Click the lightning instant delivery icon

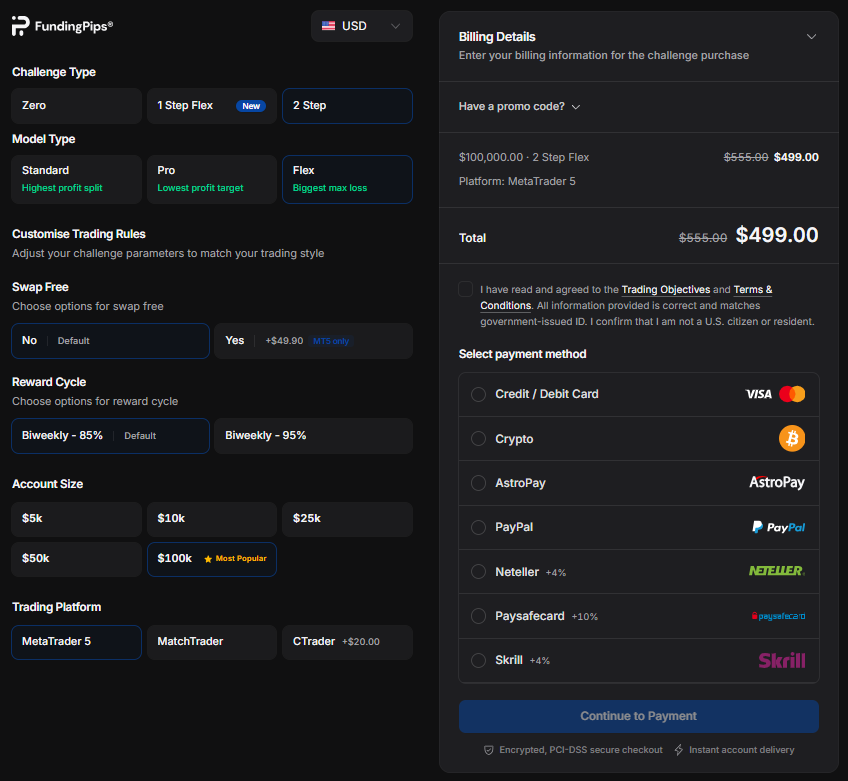coord(679,750)
